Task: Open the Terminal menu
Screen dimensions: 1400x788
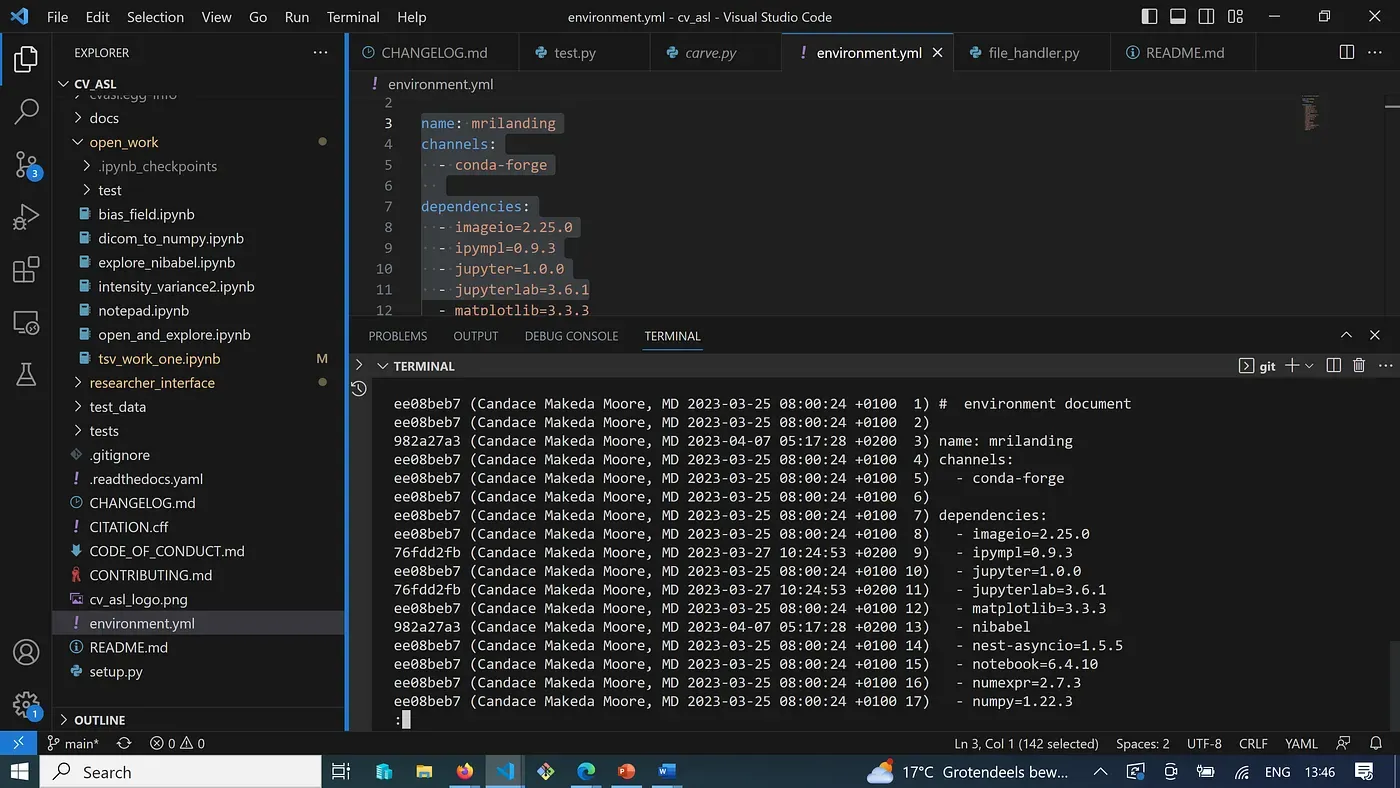Action: tap(353, 17)
